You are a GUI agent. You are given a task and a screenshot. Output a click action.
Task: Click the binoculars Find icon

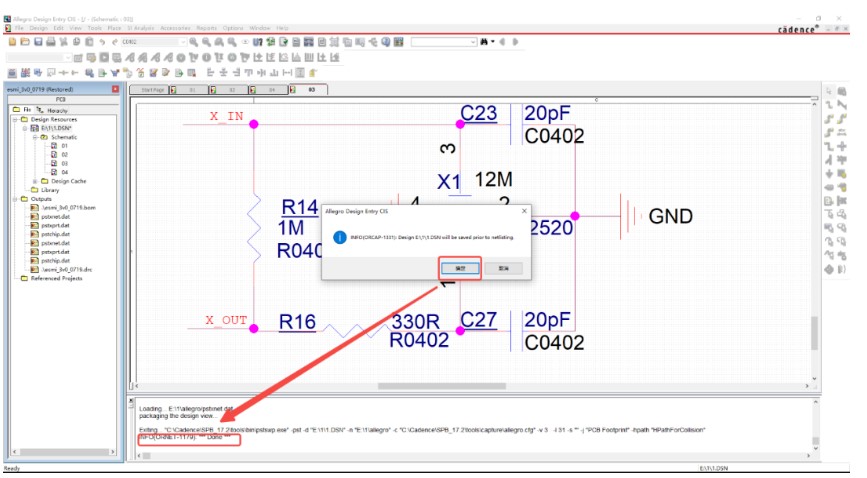click(x=484, y=42)
